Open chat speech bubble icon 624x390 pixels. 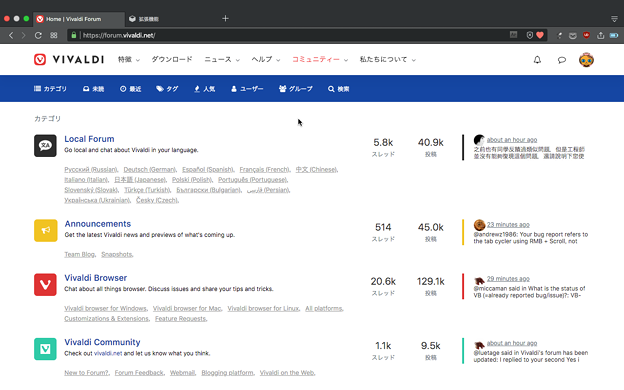(x=562, y=60)
